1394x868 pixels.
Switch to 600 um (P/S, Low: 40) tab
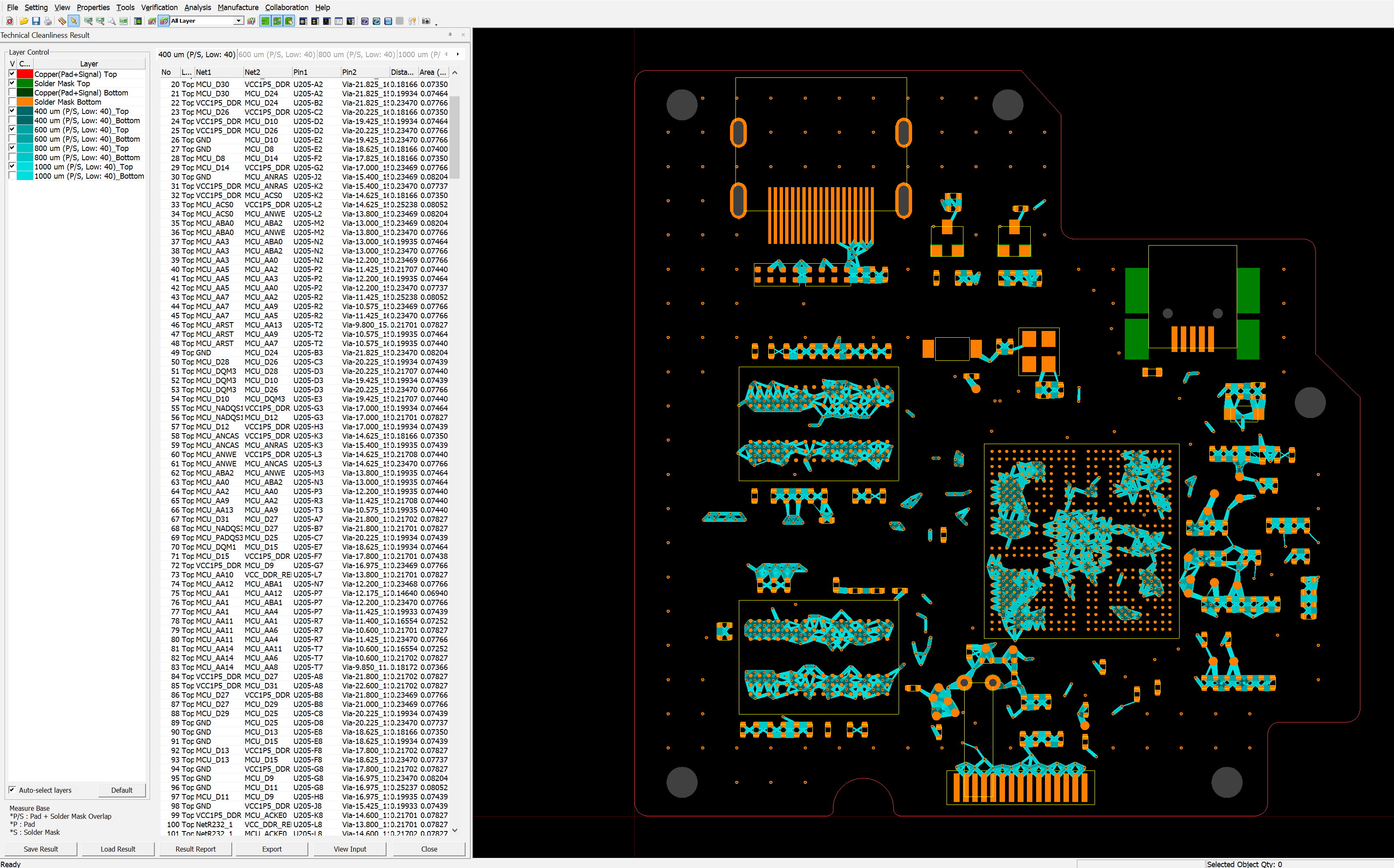click(277, 55)
